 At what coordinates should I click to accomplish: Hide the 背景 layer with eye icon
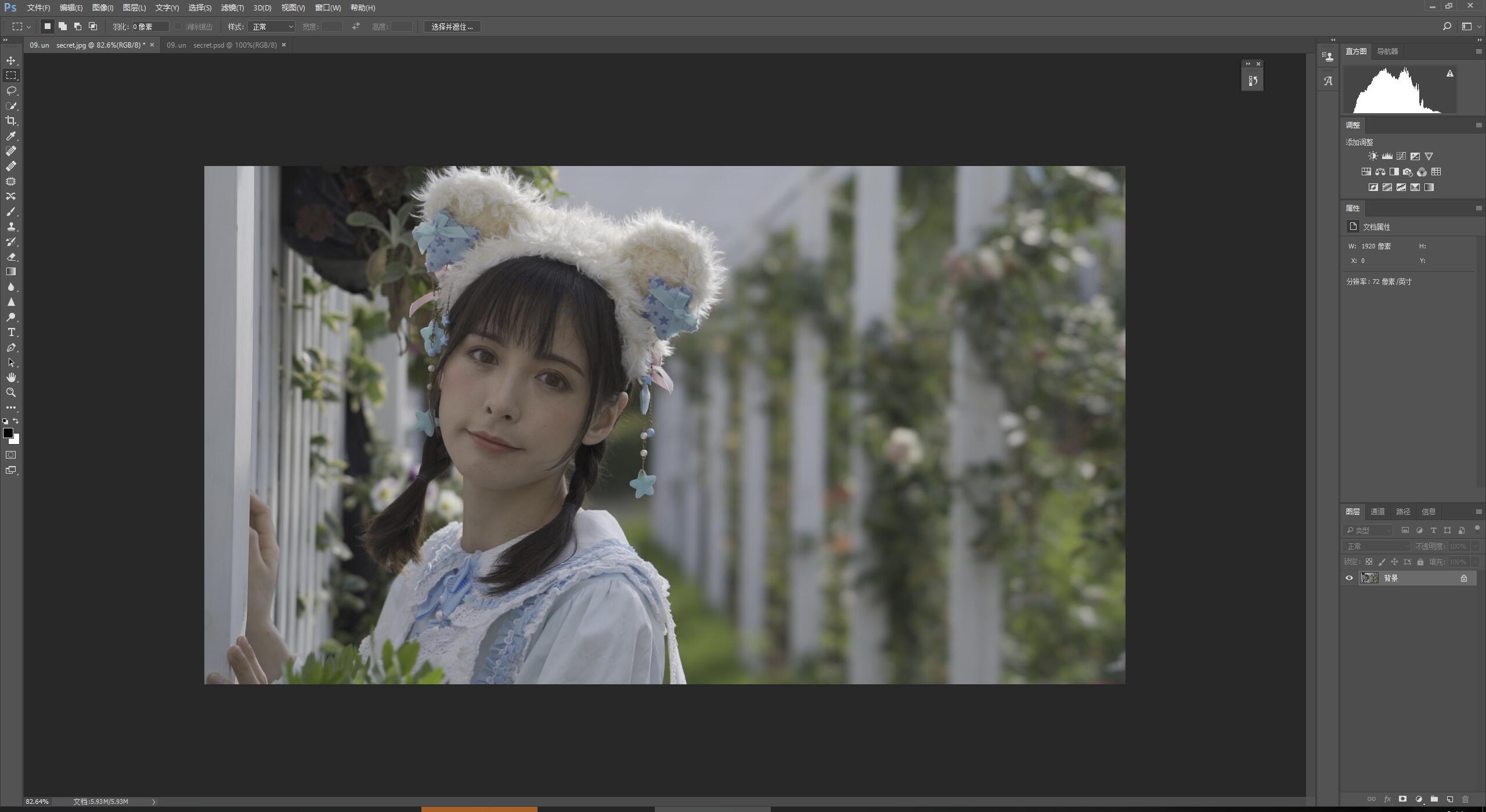click(x=1349, y=578)
